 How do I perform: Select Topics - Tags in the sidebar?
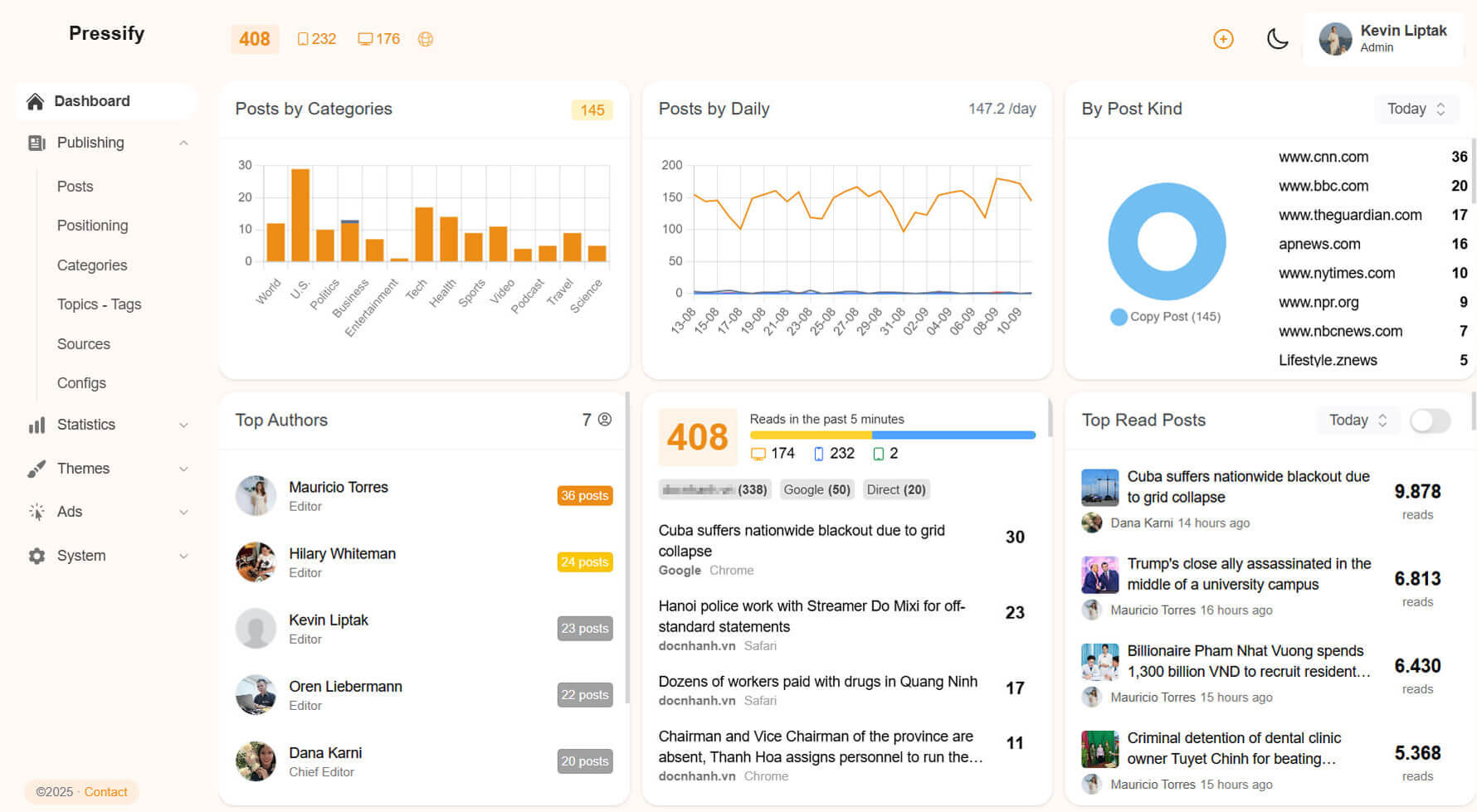tap(99, 304)
